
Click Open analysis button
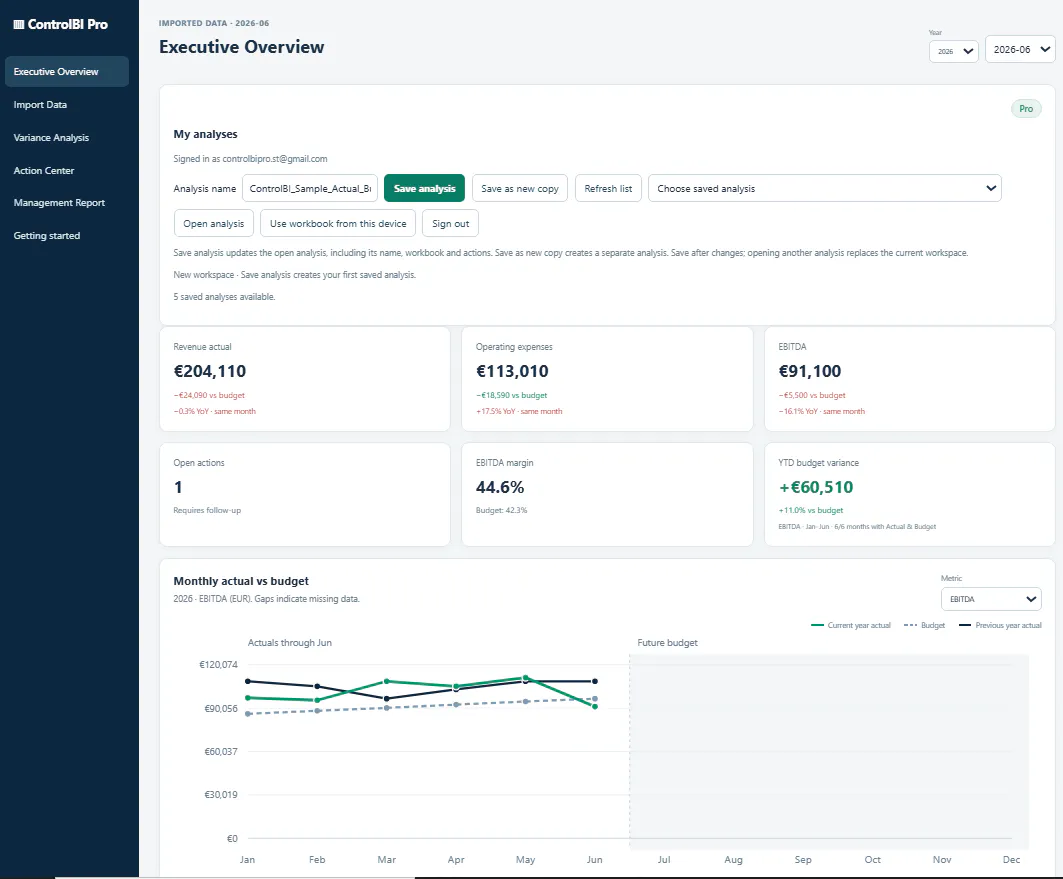click(x=214, y=224)
